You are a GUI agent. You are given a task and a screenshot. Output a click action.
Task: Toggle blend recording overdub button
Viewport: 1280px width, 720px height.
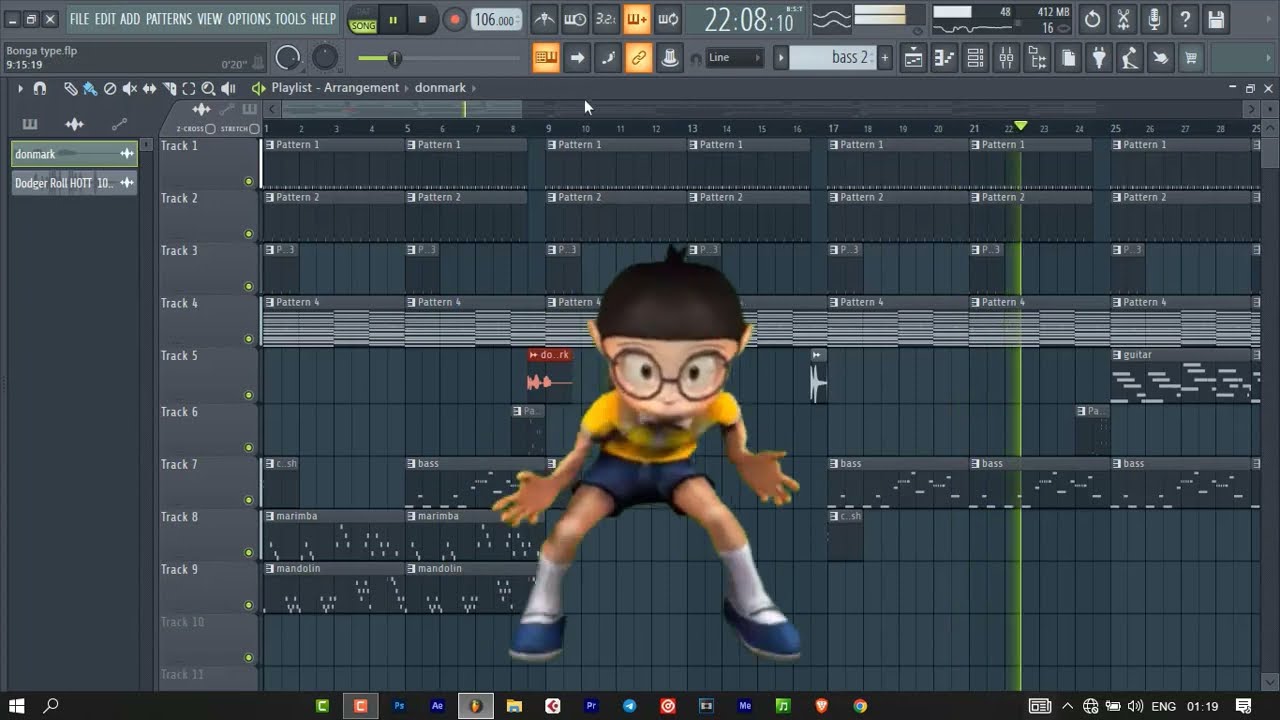pos(637,19)
